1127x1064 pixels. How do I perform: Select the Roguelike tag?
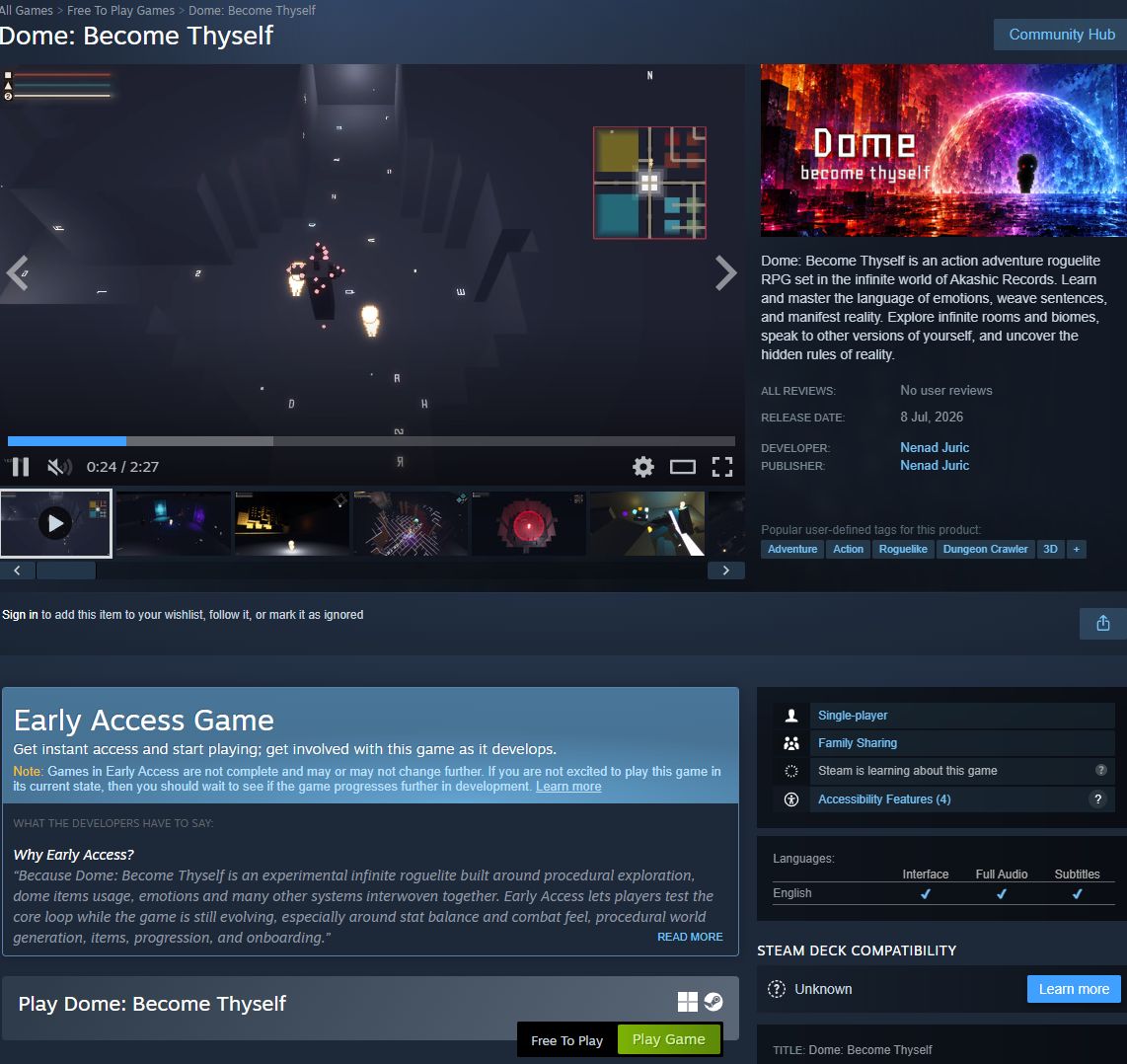point(903,549)
